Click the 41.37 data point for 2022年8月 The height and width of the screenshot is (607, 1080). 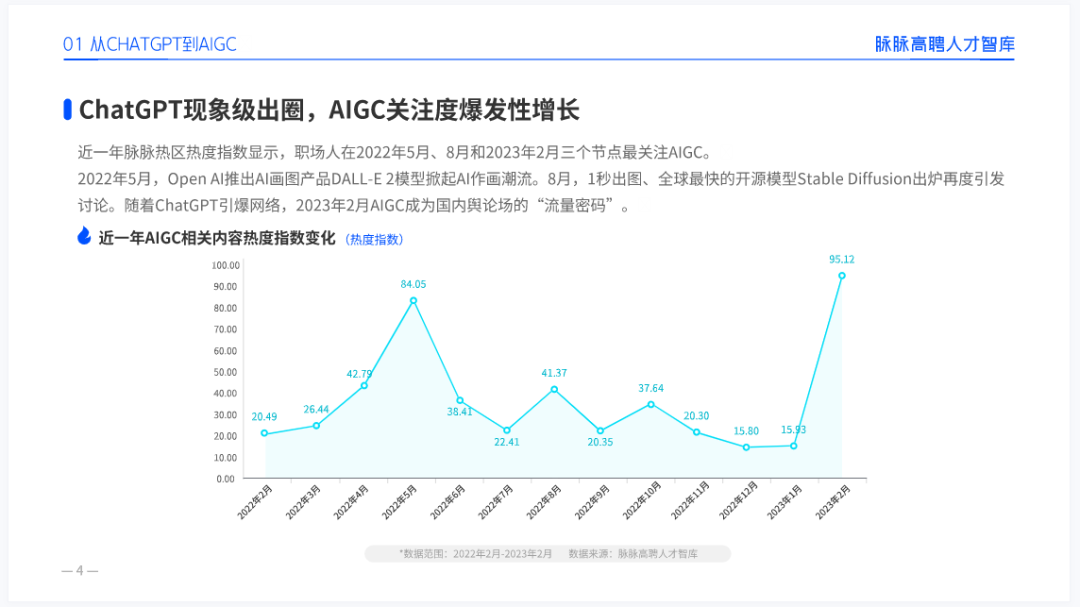click(x=554, y=389)
